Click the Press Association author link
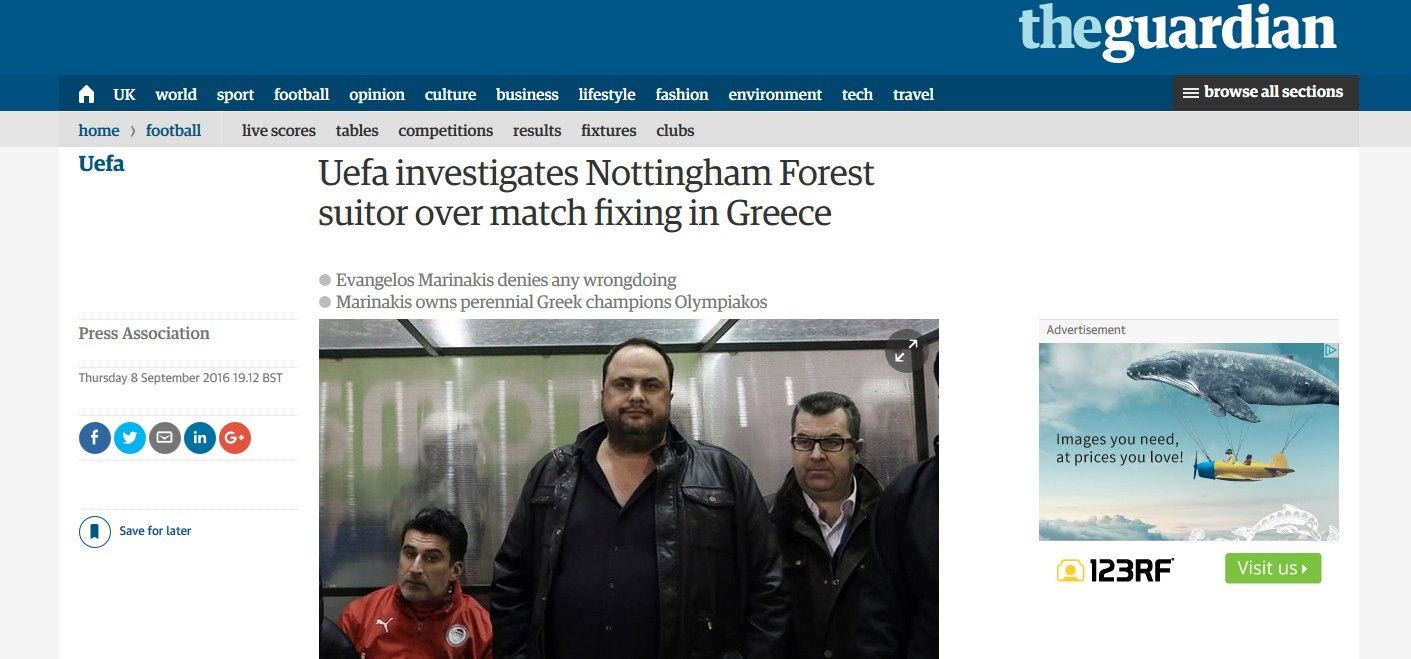1411x659 pixels. click(x=144, y=333)
